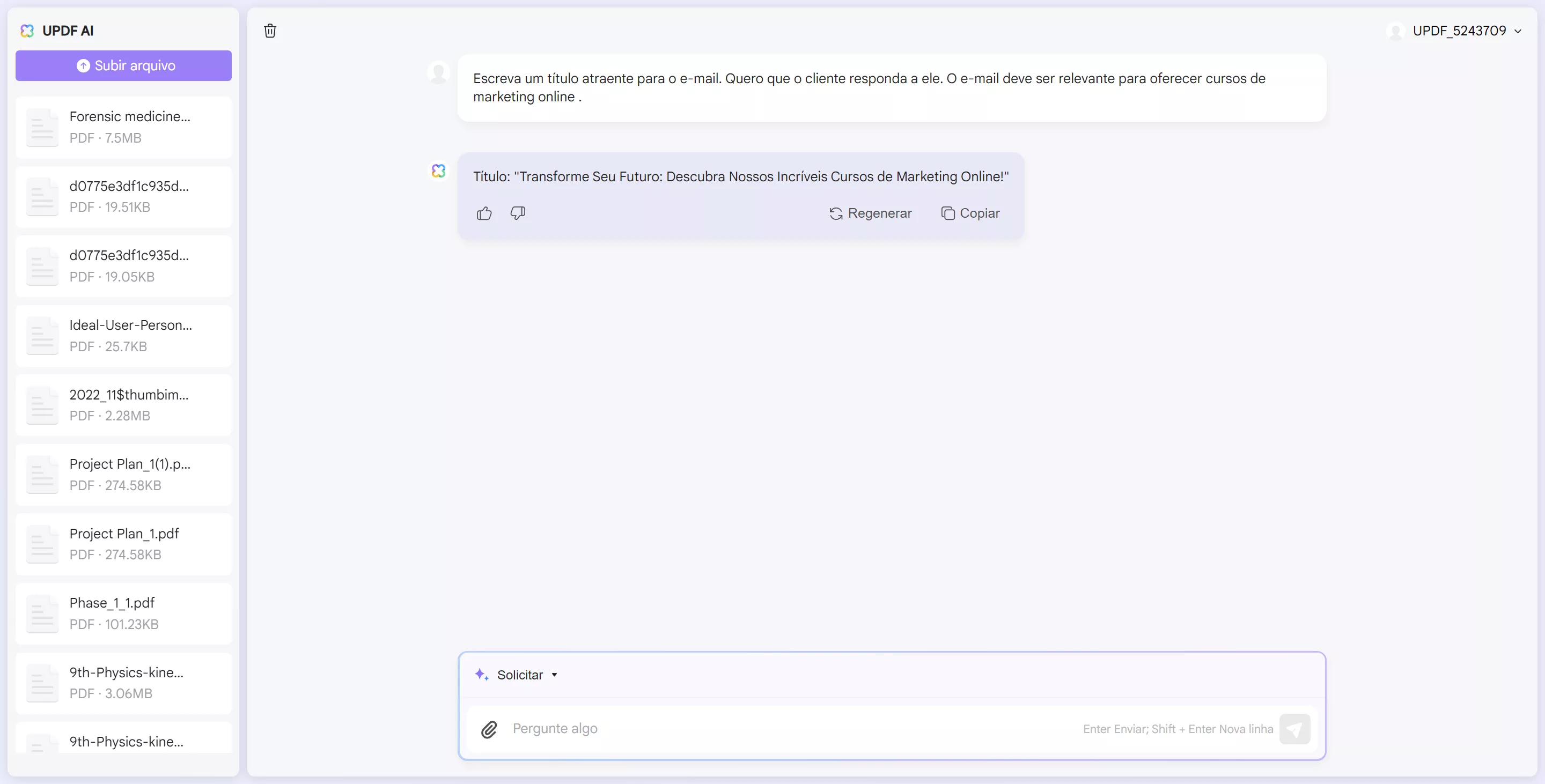Image resolution: width=1545 pixels, height=784 pixels.
Task: Open the Ideal-User-Person PDF thumbnail
Action: pos(41,336)
